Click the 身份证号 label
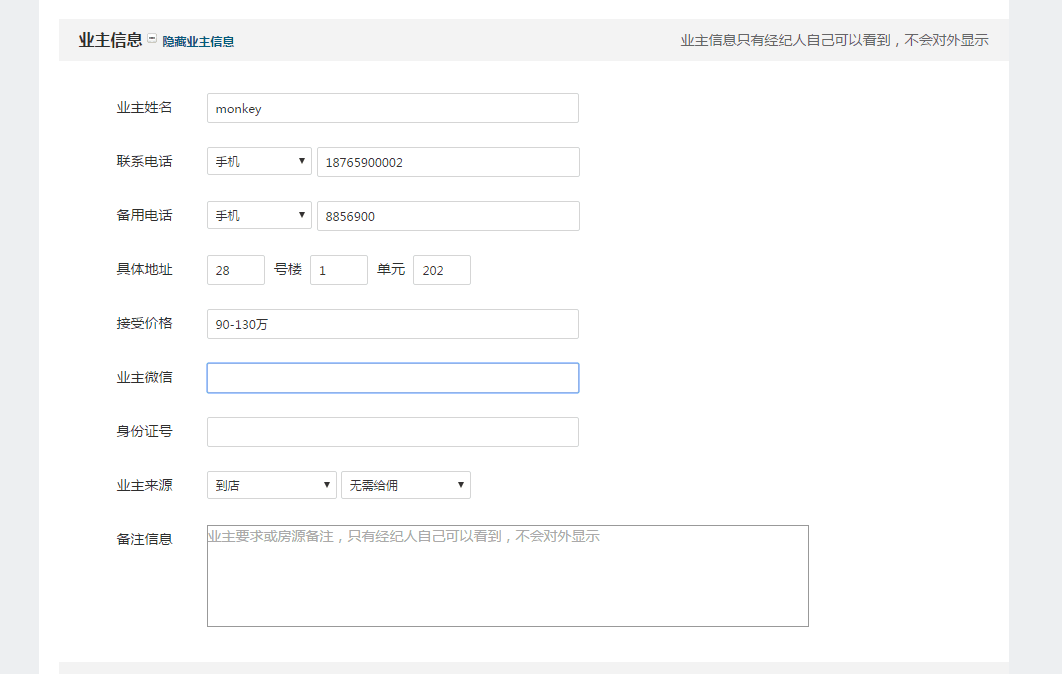Viewport: 1062px width, 674px height. coord(144,431)
